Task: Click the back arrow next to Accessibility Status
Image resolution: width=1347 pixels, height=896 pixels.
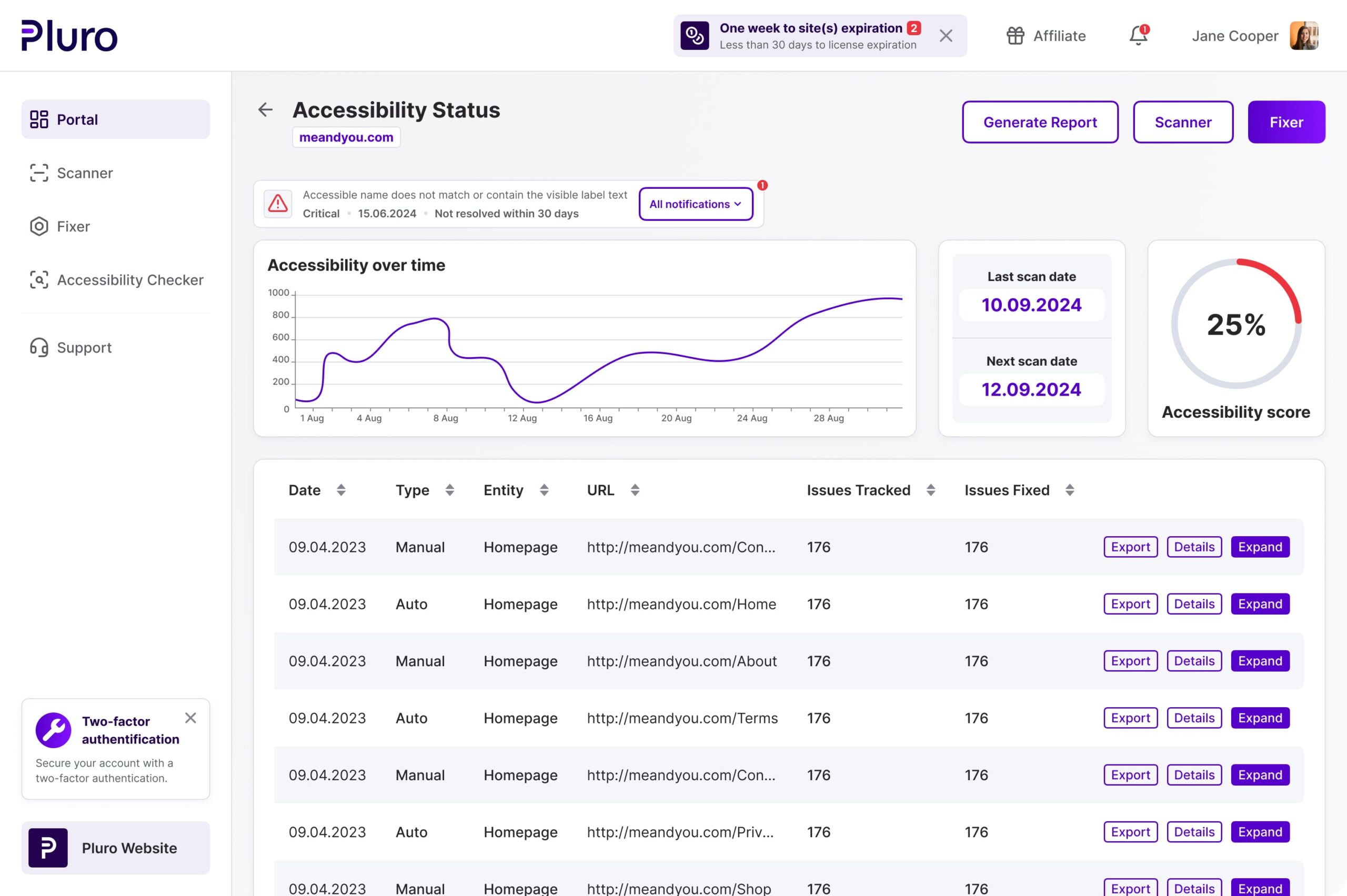Action: [x=265, y=110]
